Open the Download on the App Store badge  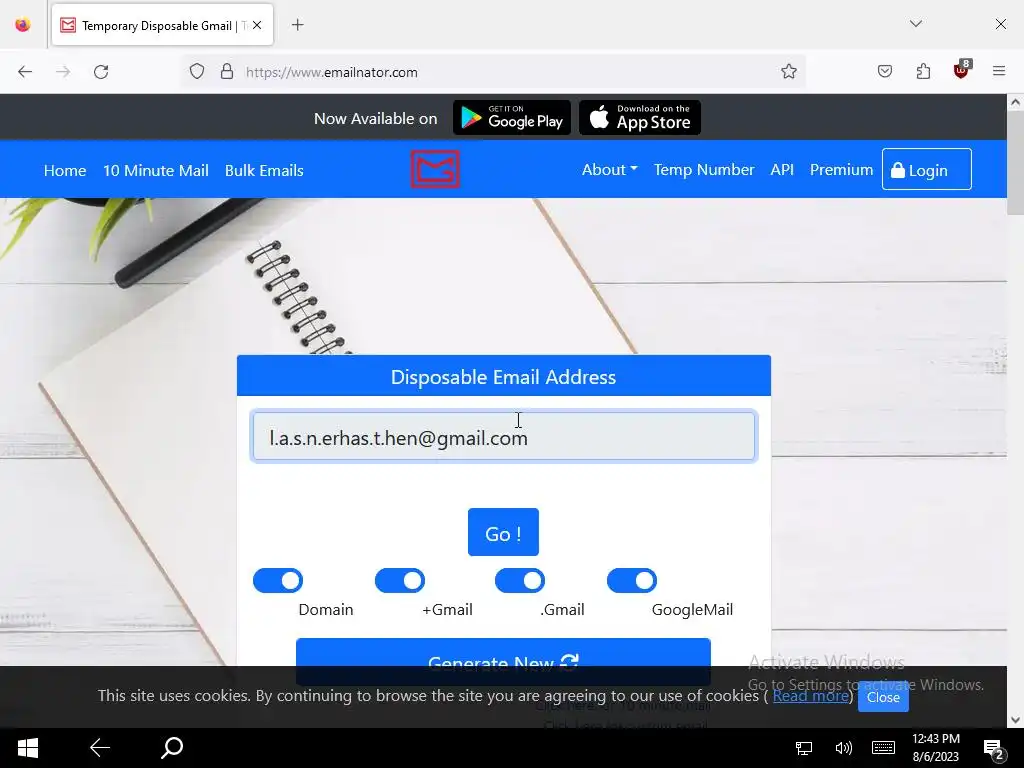[x=640, y=118]
